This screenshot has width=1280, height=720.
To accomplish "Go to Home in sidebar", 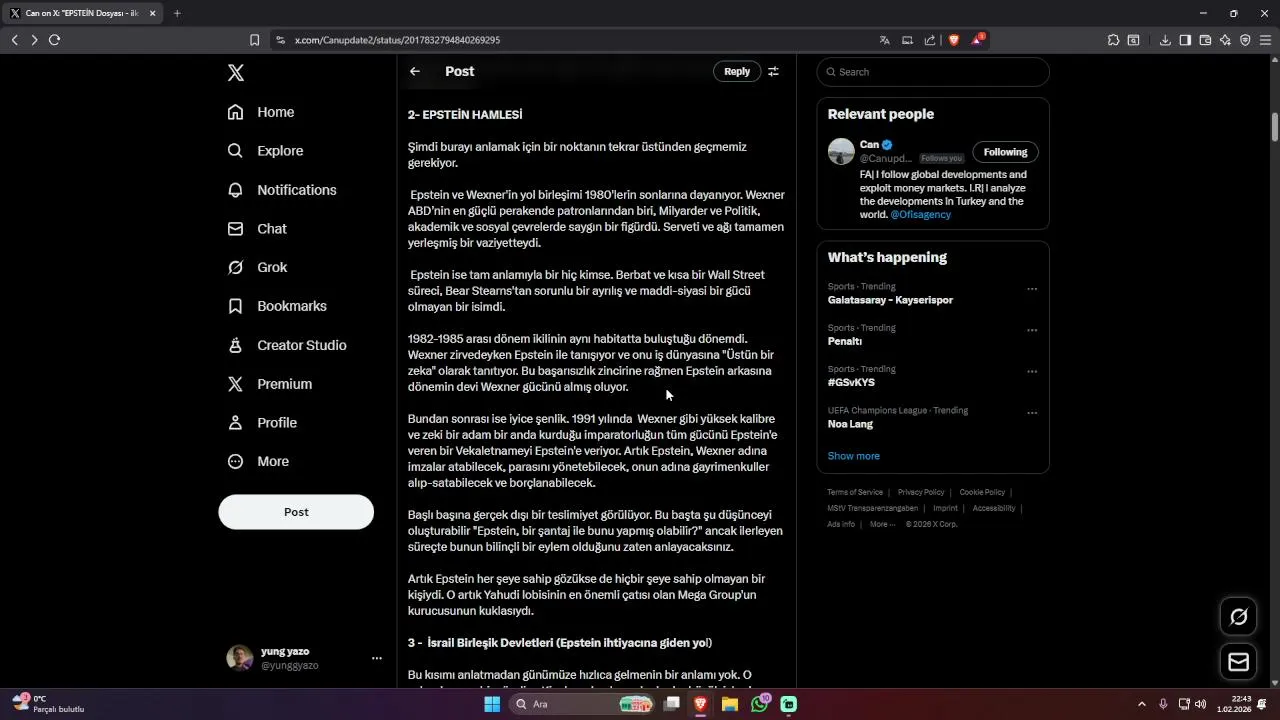I will [x=261, y=112].
